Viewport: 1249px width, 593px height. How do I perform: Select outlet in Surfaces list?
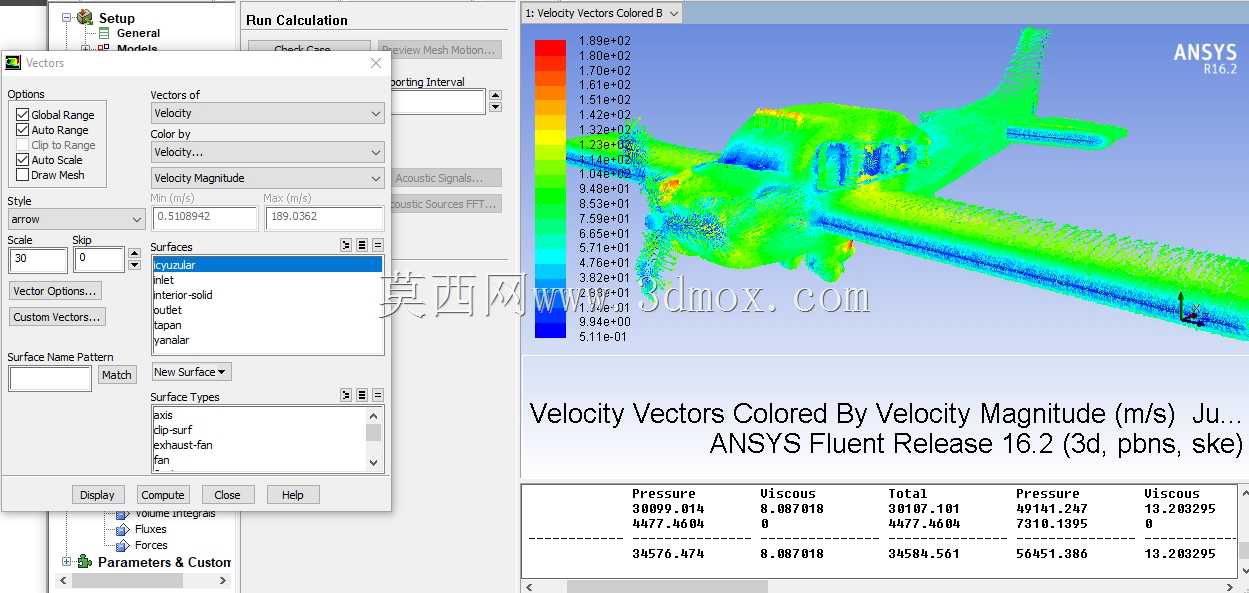click(267, 310)
